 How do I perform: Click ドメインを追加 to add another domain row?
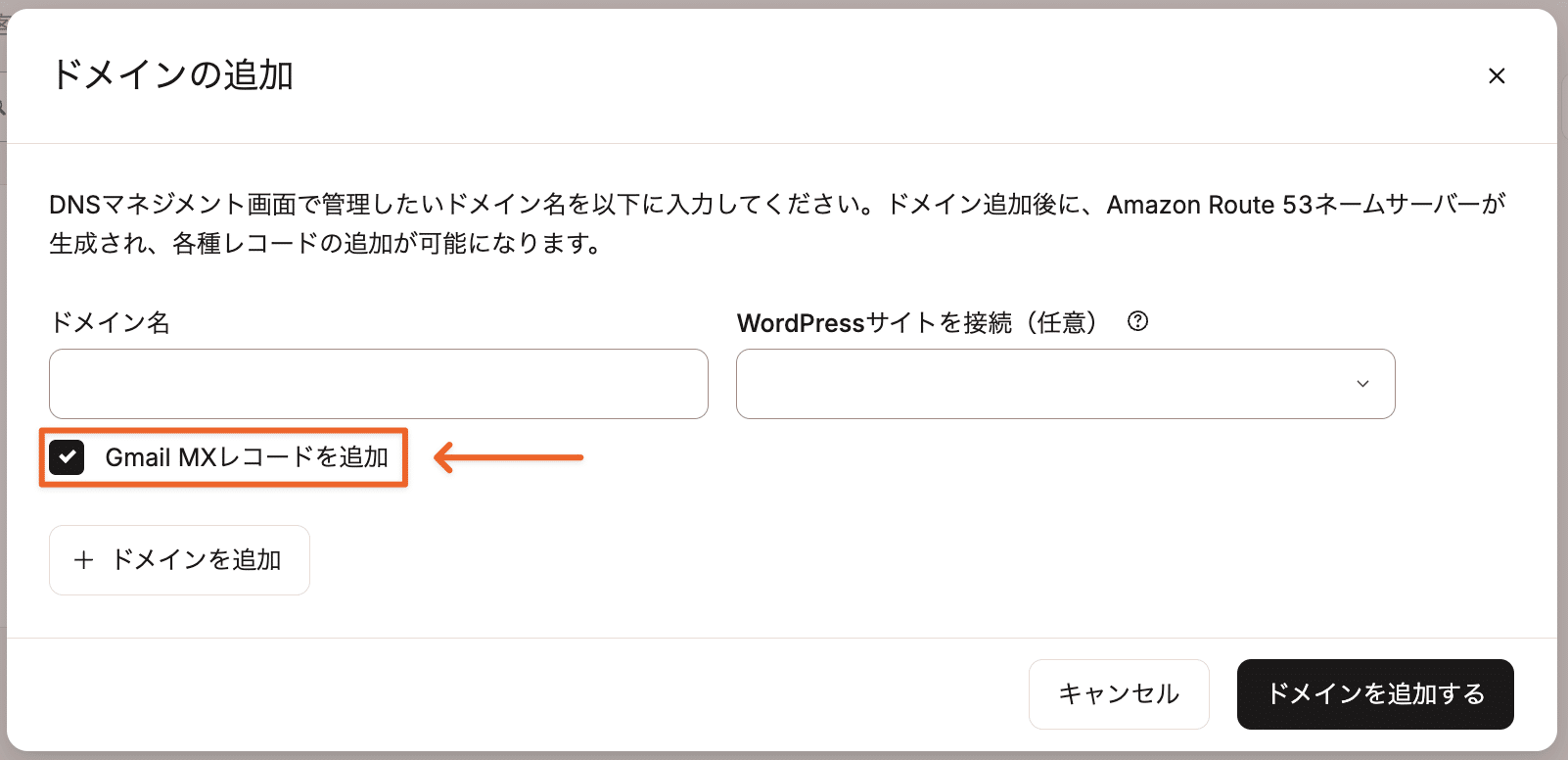179,559
